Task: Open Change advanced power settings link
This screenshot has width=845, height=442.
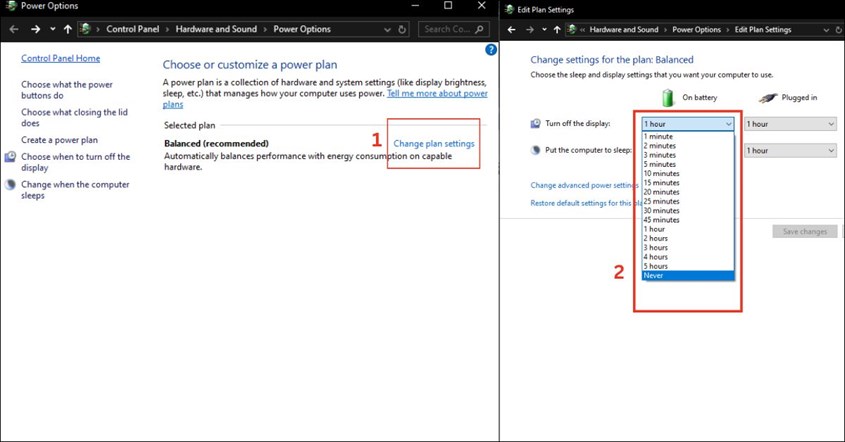Action: pyautogui.click(x=585, y=185)
